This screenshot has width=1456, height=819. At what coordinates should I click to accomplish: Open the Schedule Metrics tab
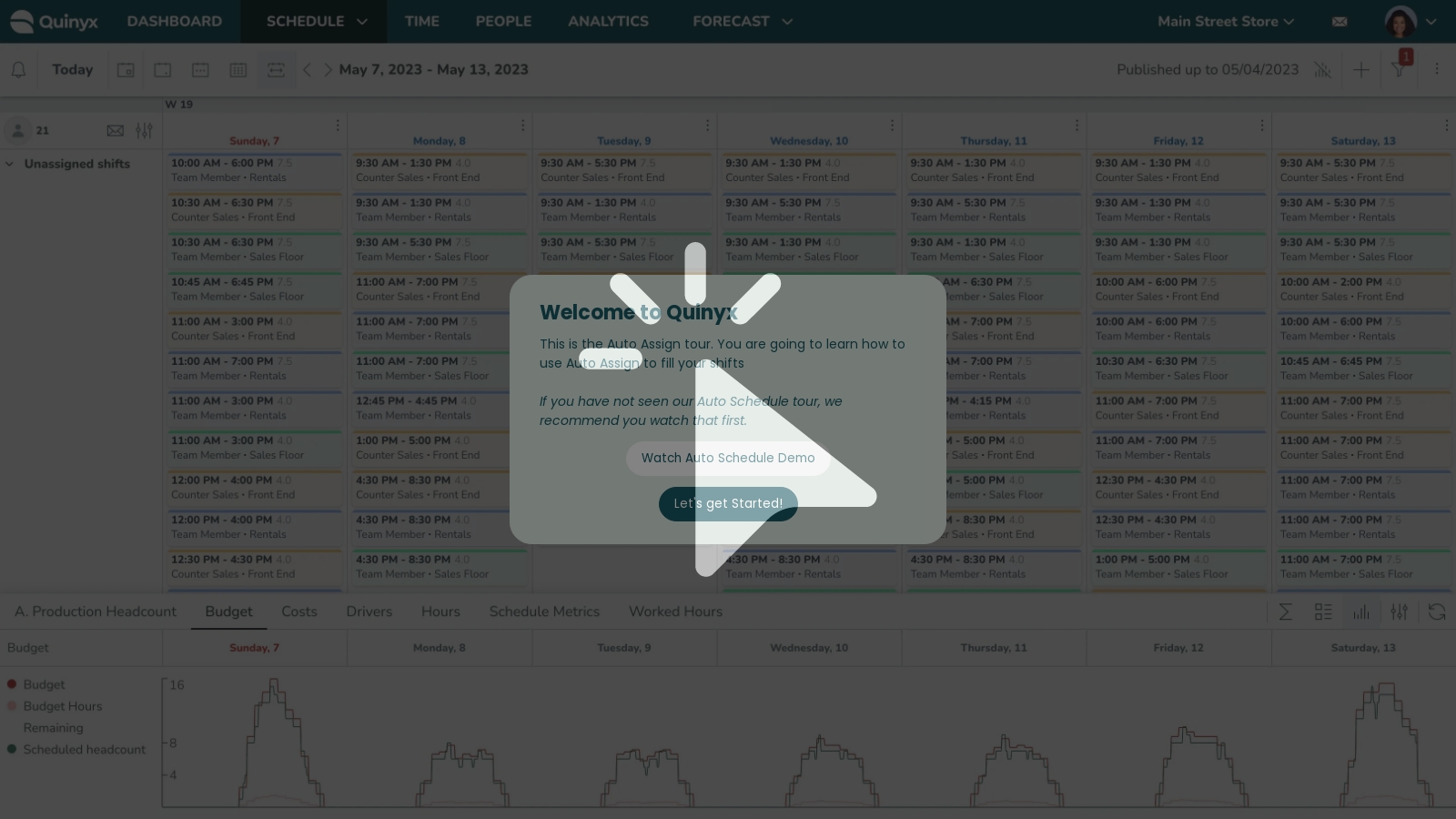click(544, 612)
